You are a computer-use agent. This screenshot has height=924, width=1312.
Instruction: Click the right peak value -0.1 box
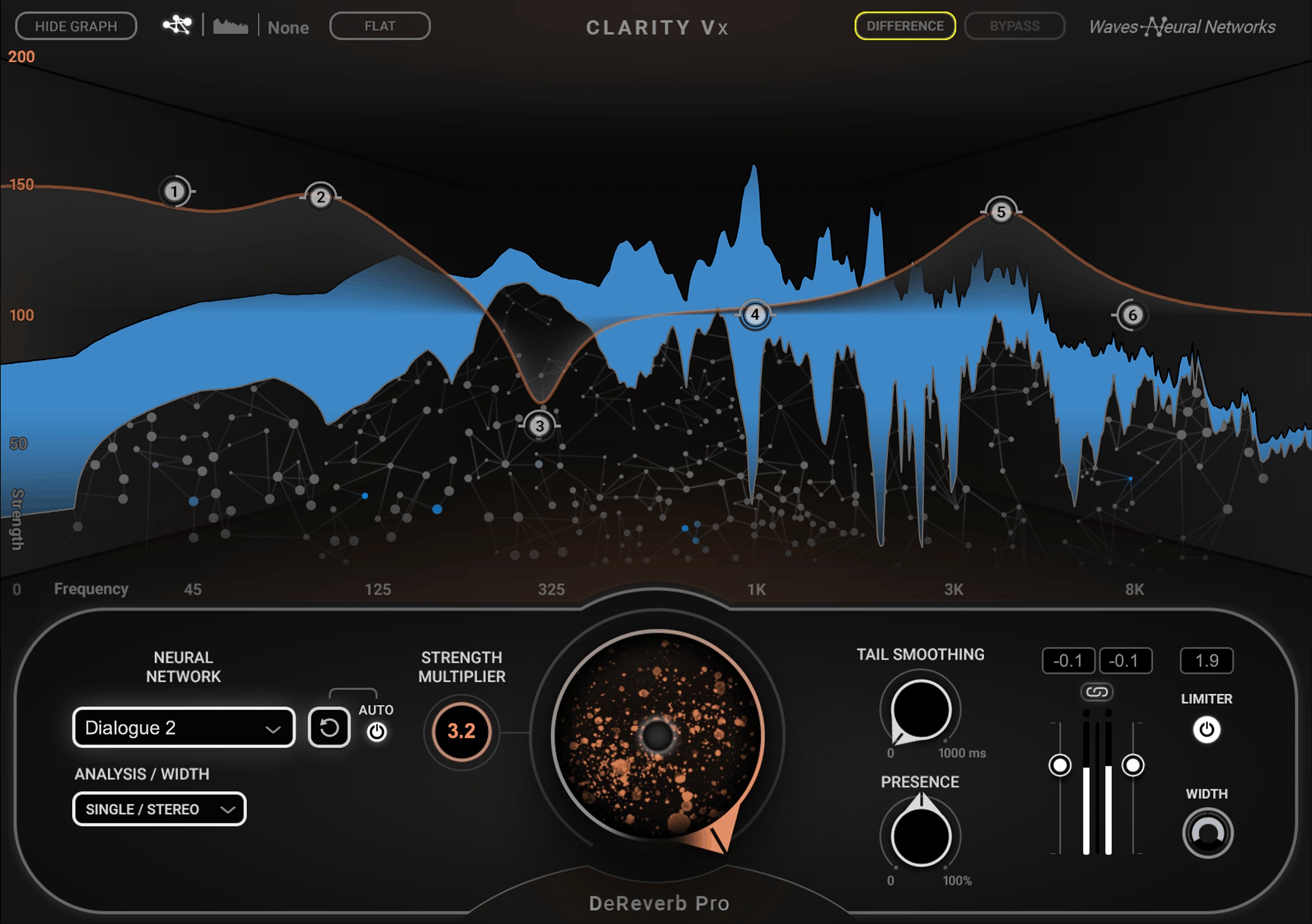coord(1125,661)
